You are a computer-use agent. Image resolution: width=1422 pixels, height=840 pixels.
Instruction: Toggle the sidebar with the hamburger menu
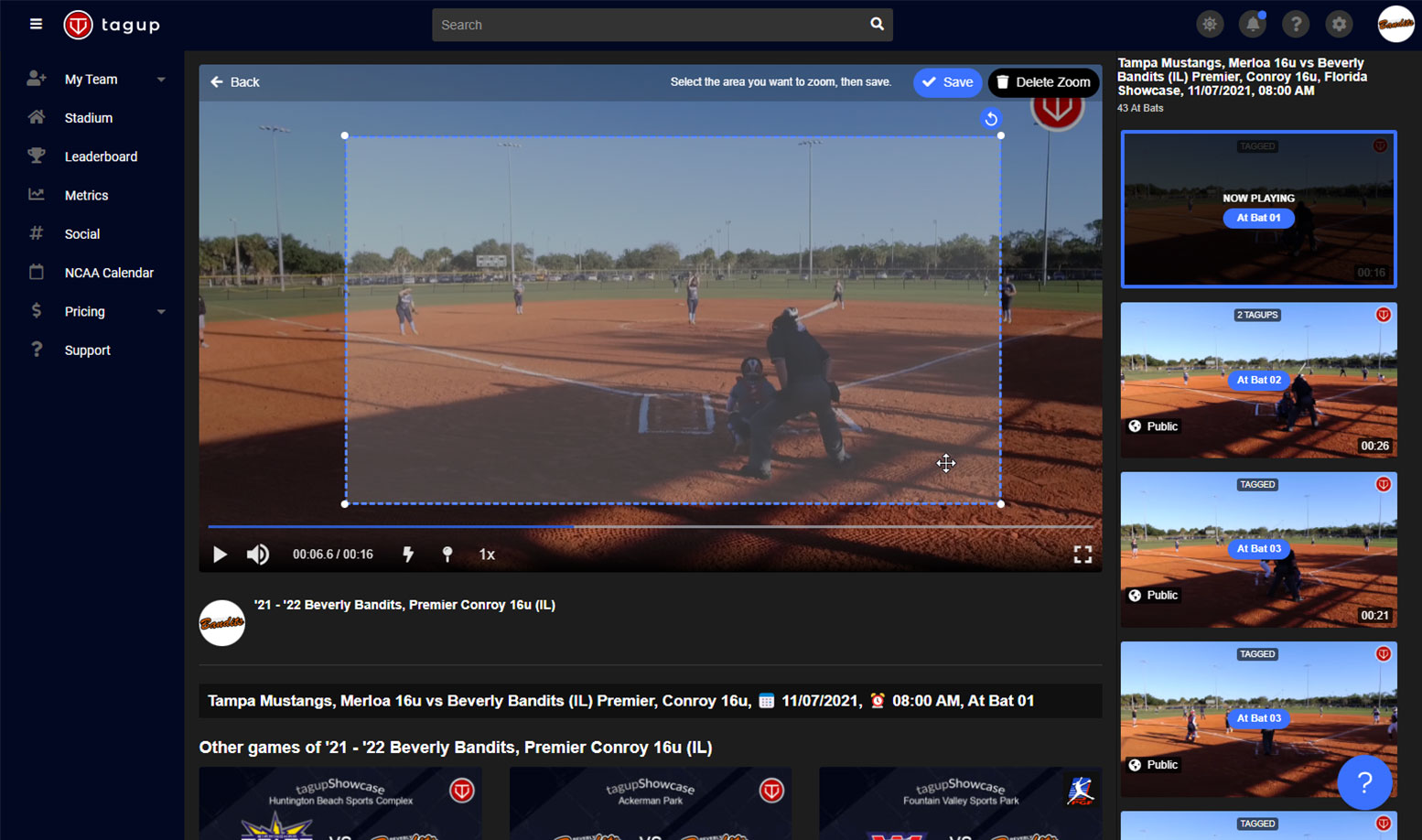[36, 24]
